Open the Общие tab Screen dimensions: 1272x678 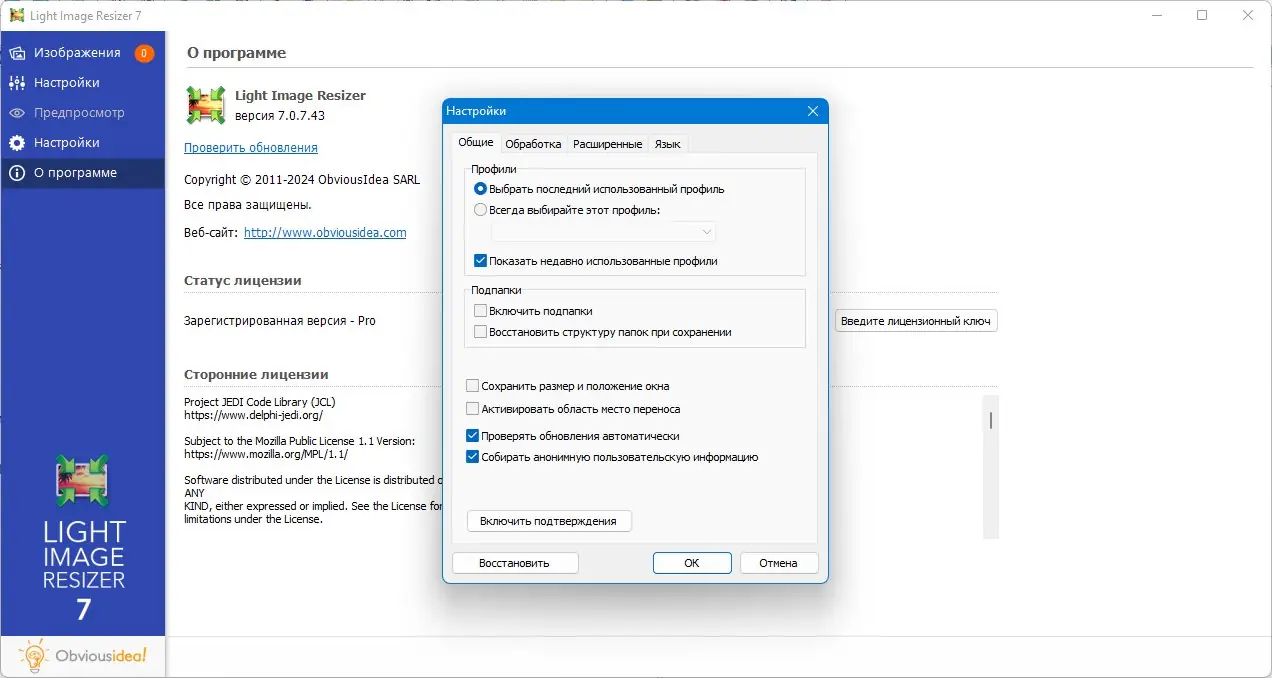tap(475, 143)
